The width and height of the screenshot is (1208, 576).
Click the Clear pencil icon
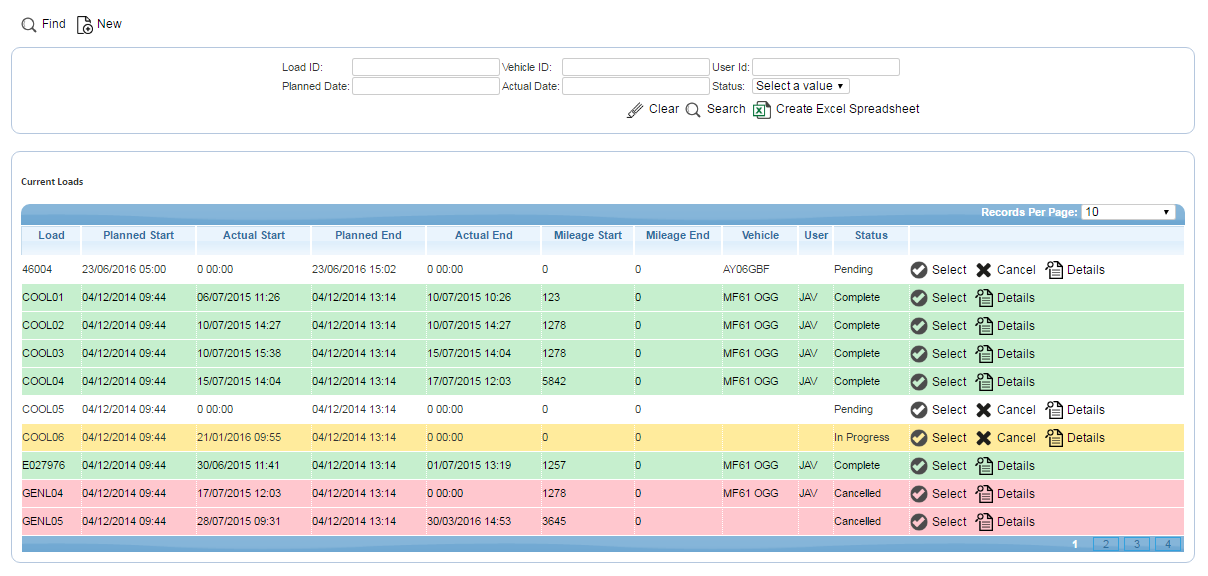click(x=636, y=110)
